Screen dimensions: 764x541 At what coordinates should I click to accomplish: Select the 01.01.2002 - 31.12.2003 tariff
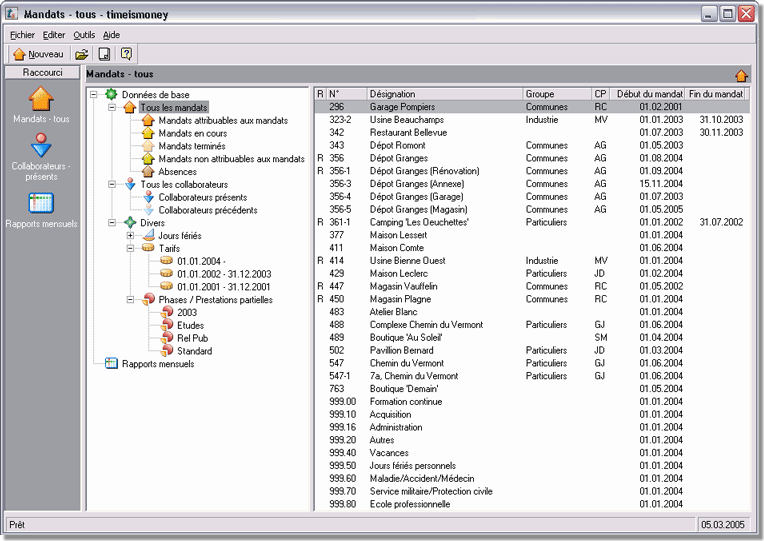point(224,274)
